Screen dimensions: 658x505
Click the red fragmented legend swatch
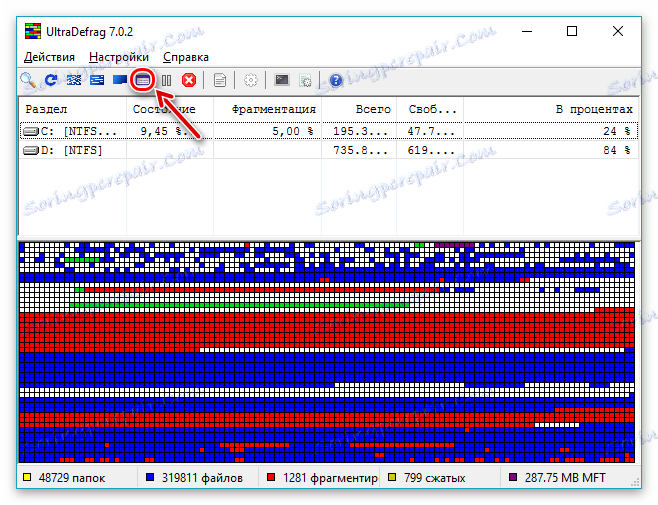coord(271,477)
